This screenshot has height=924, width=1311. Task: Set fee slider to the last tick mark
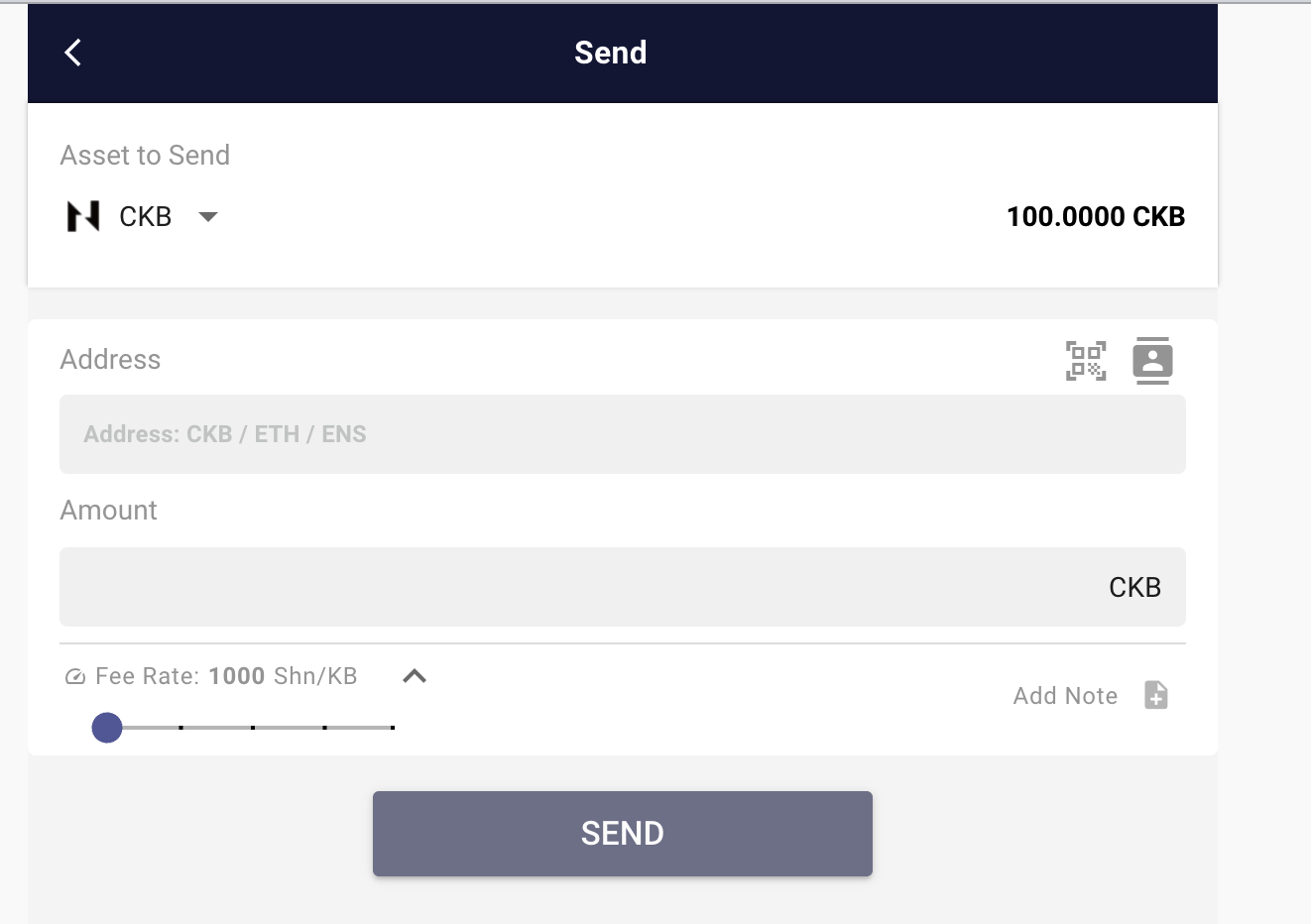click(x=393, y=728)
